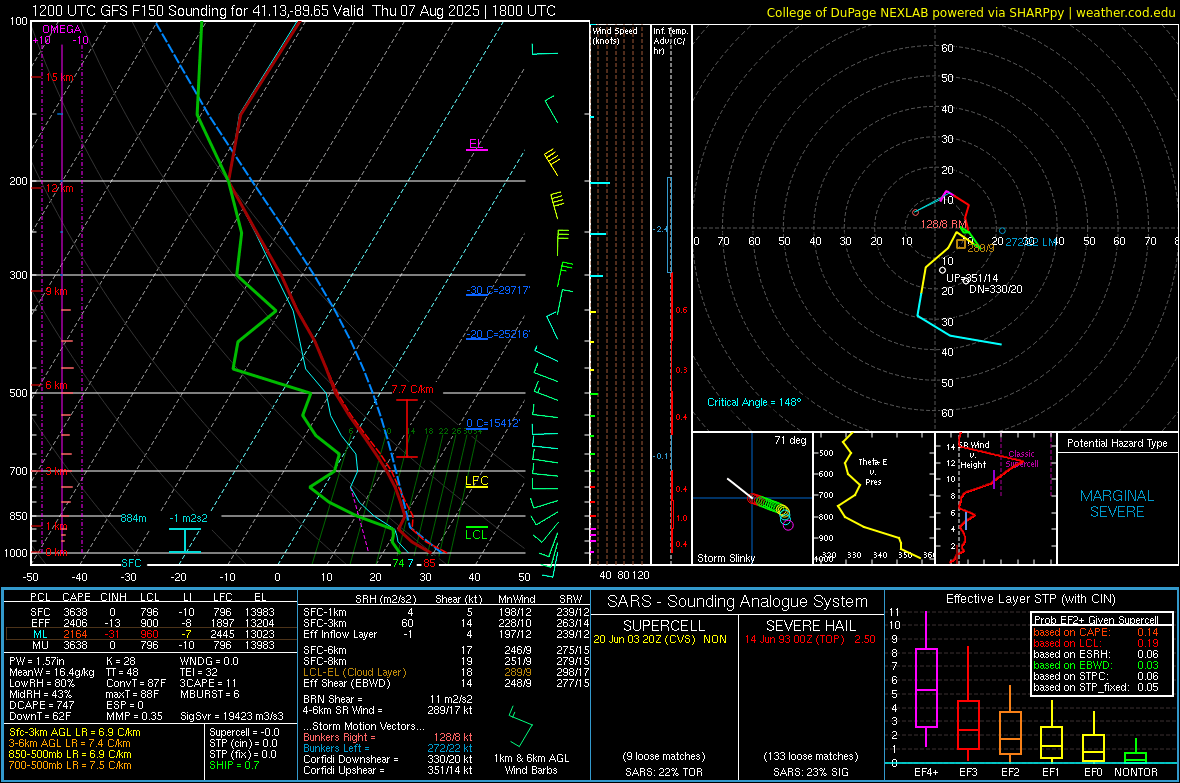Click the Storm Slinky panel label
Image resolution: width=1180 pixels, height=783 pixels.
point(725,558)
